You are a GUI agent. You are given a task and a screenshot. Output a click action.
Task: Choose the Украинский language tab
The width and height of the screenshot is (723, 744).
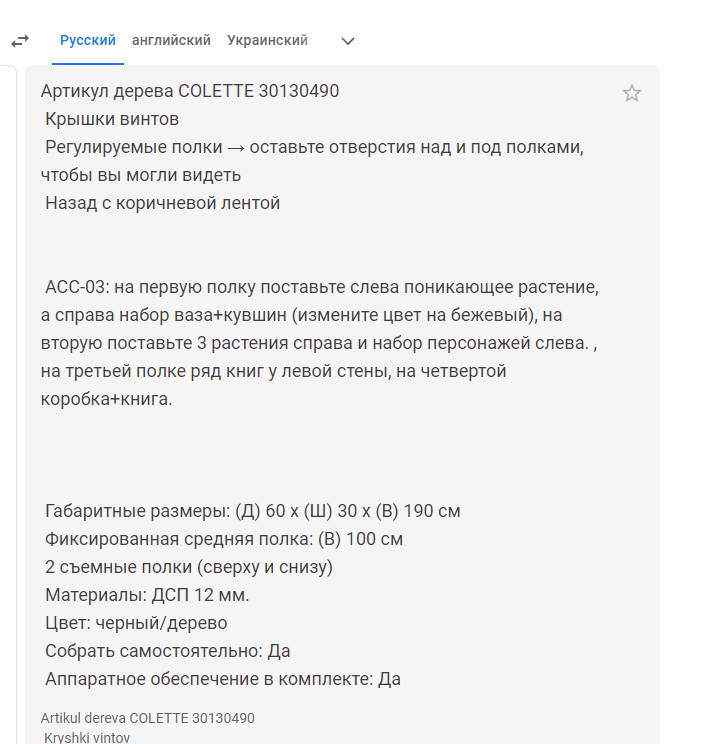click(267, 40)
